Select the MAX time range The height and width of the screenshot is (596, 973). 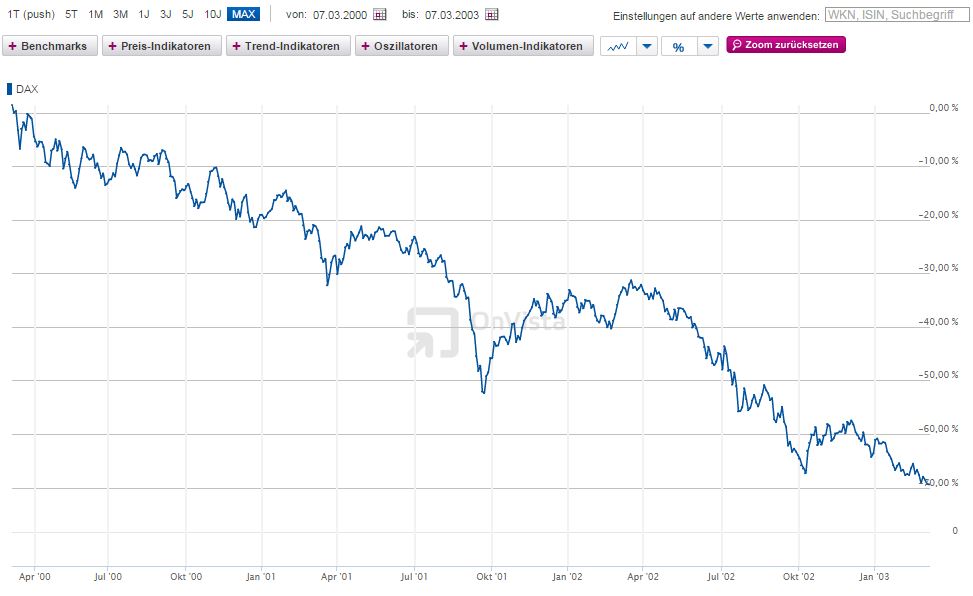(x=243, y=14)
